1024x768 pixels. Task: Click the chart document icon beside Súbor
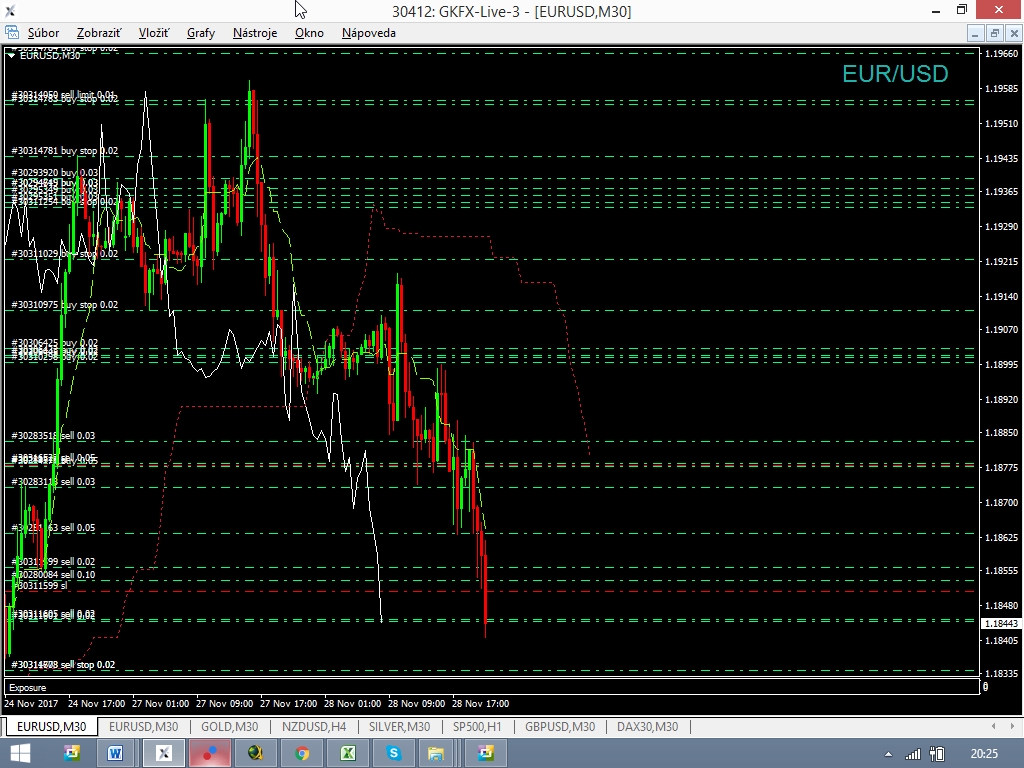coord(11,33)
